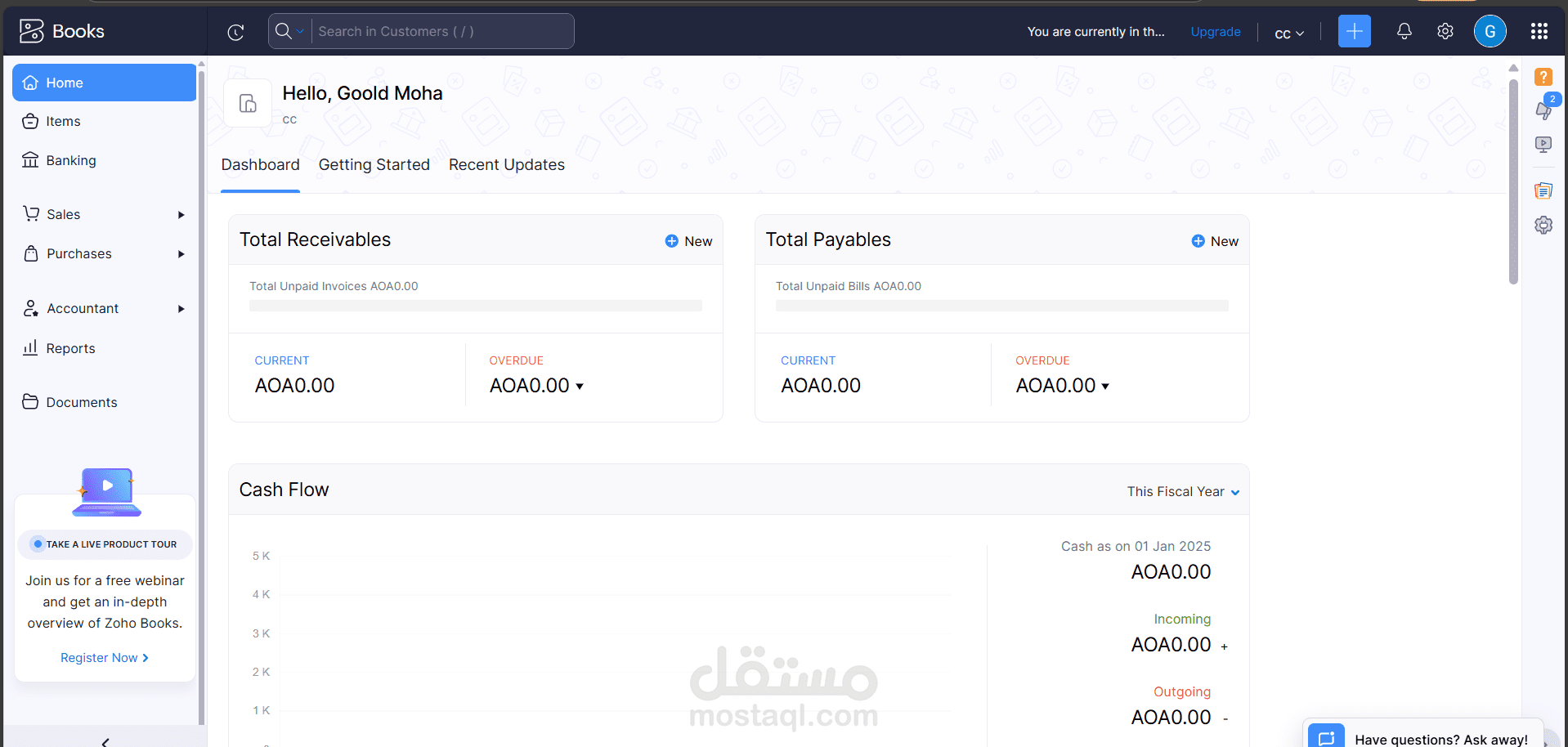This screenshot has height=747, width=1568.
Task: Play the live product tour video illustration
Action: pyautogui.click(x=107, y=491)
